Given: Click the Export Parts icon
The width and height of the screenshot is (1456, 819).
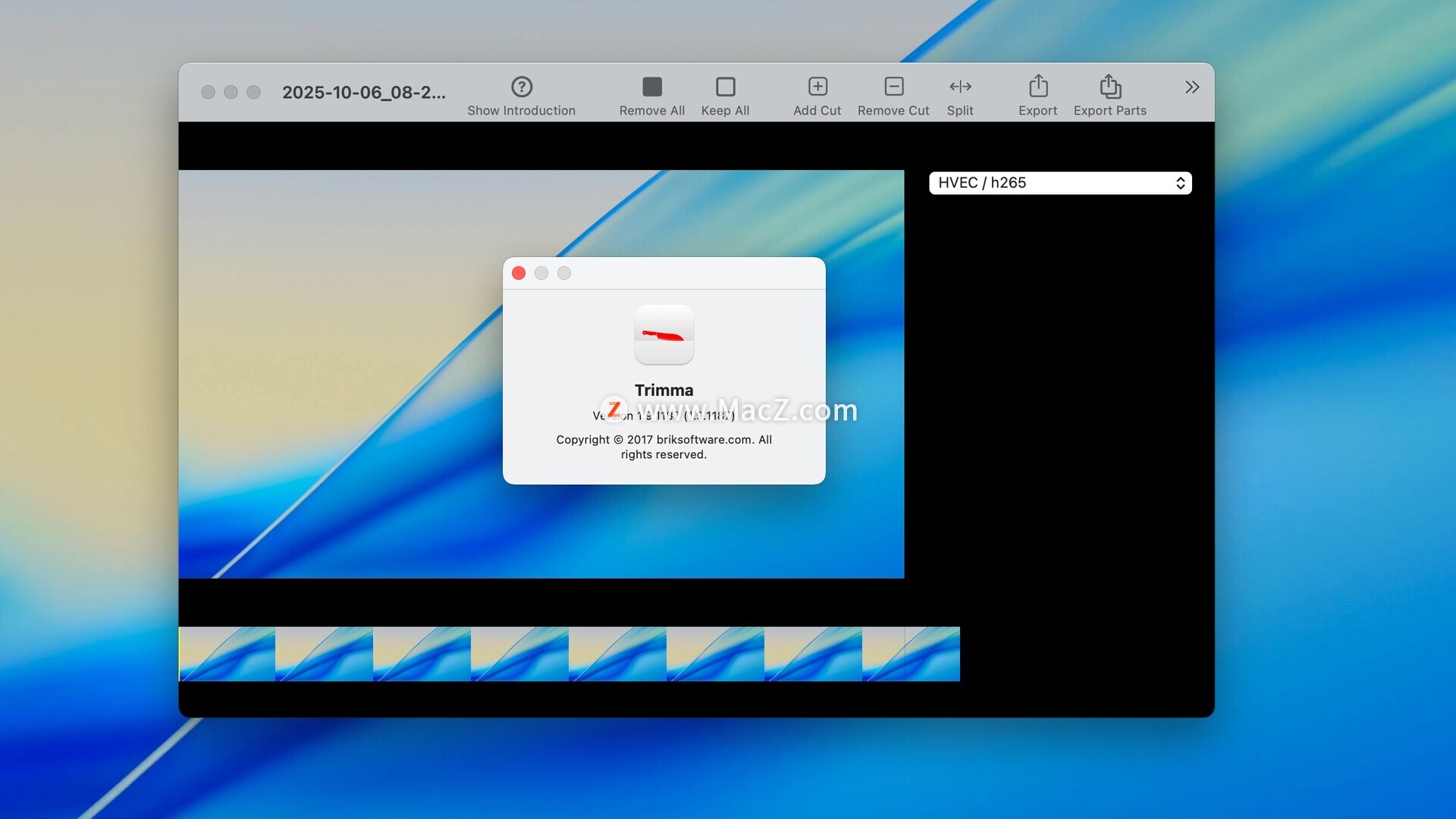Looking at the screenshot, I should coord(1109,86).
